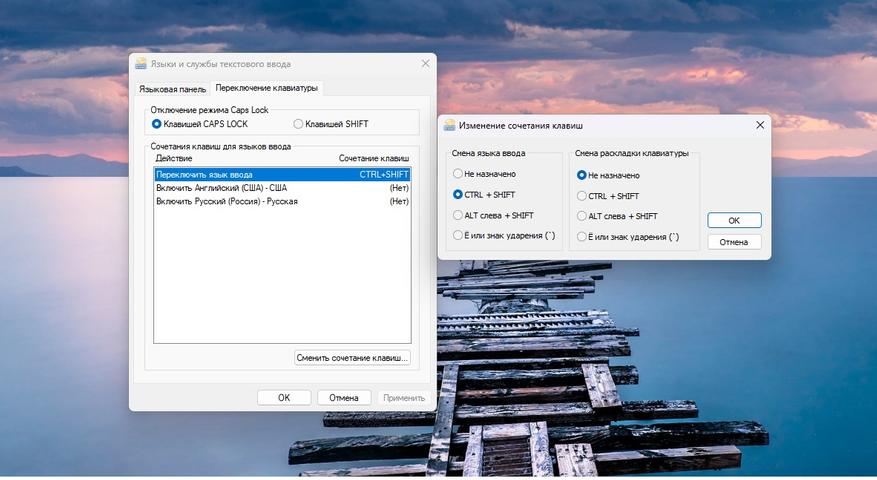Close the 'Языки и службы текстового ввода' window
The image size is (877, 480).
click(x=426, y=64)
